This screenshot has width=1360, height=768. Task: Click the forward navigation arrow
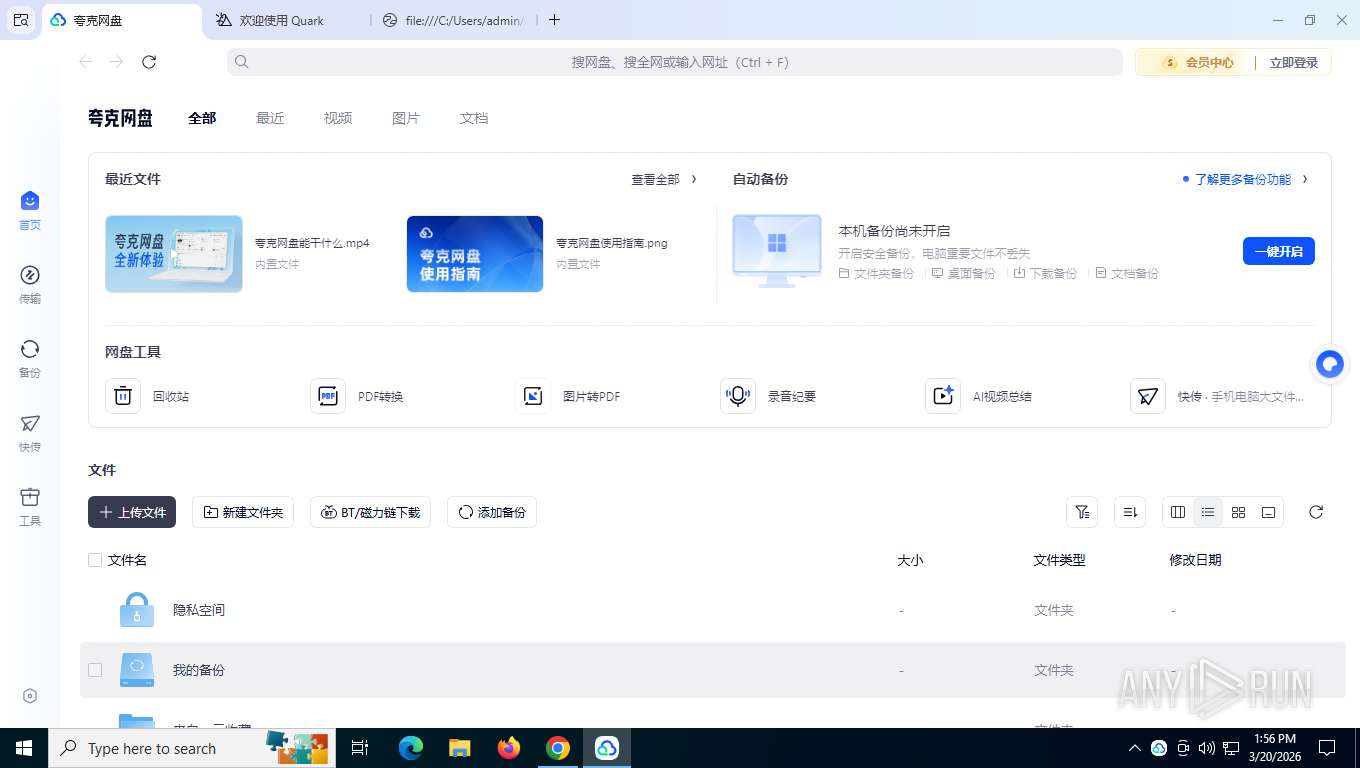[117, 62]
